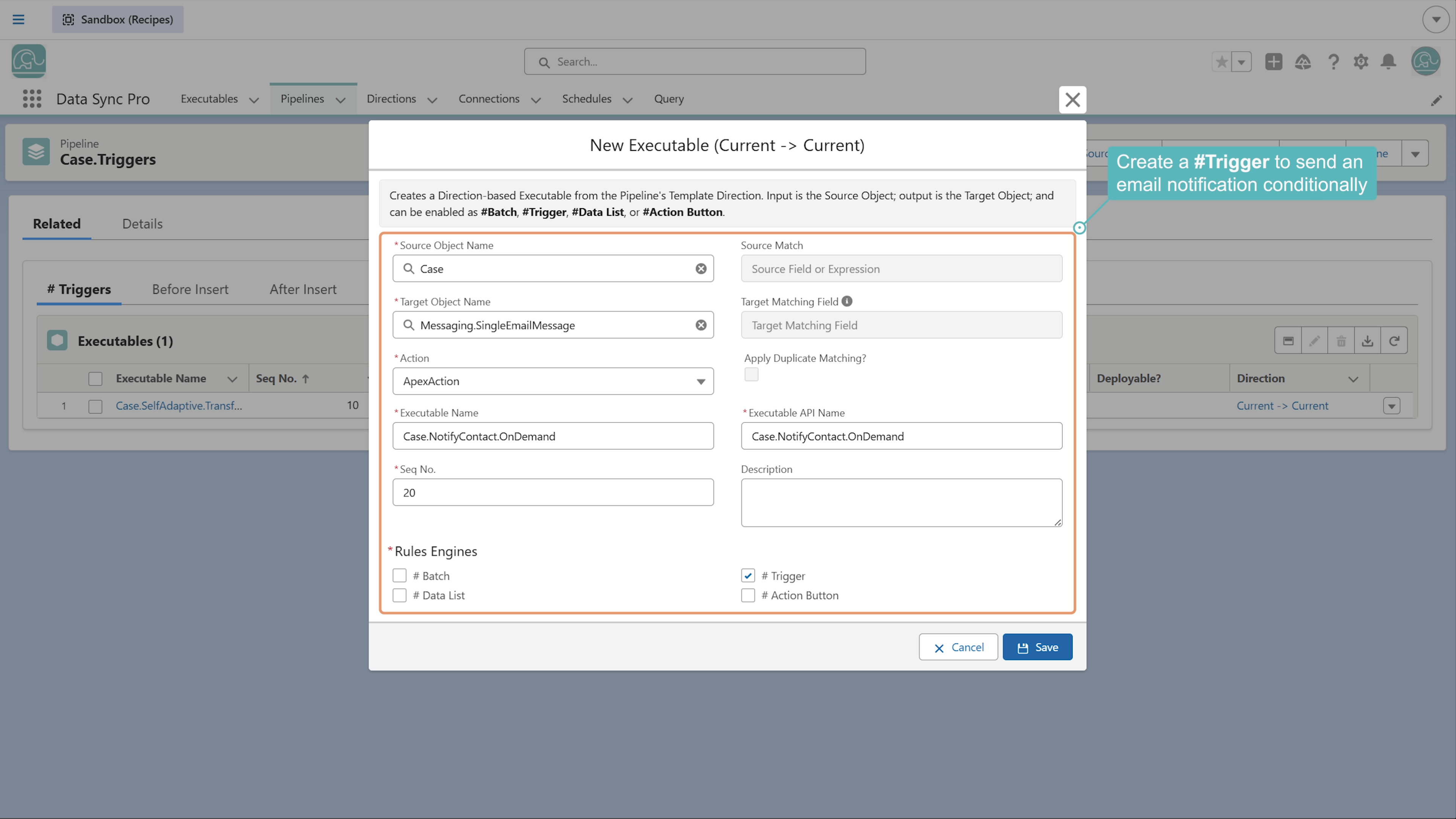Click the delete trash icon in Executables toolbar

[x=1341, y=341]
